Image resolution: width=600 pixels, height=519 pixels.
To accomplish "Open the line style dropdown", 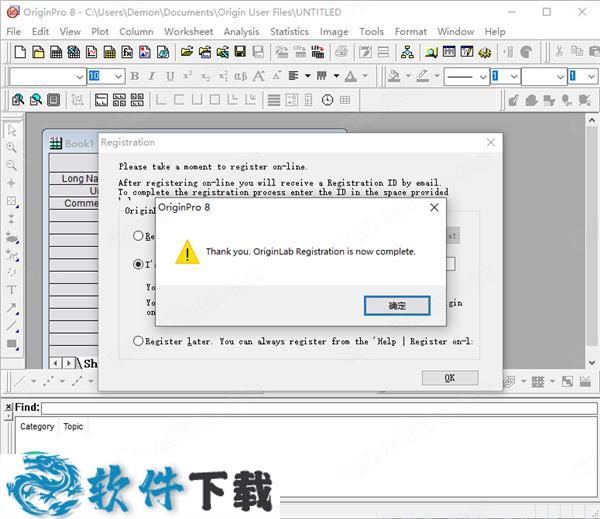I will (483, 77).
